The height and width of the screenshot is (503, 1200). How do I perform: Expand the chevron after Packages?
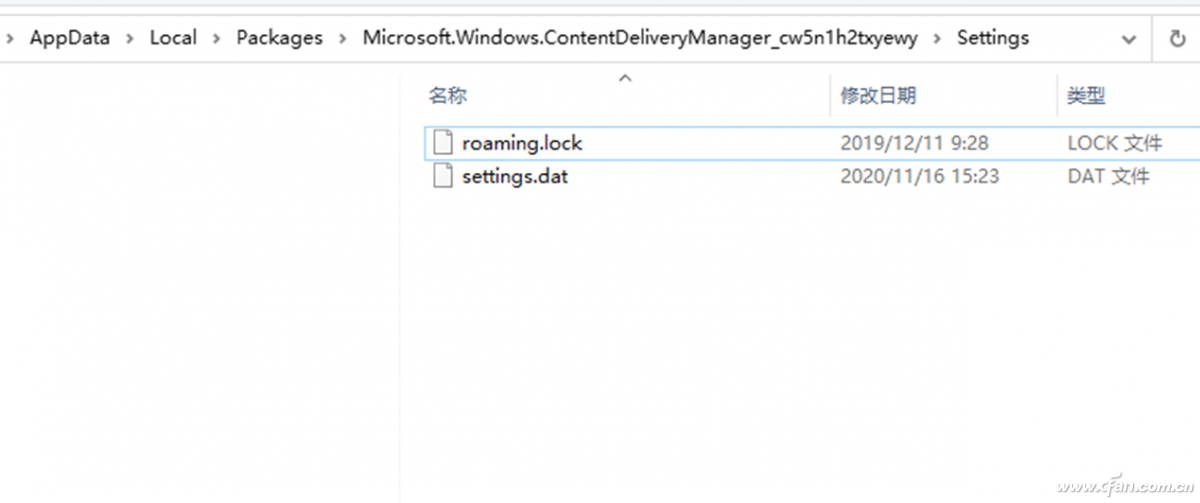tap(343, 38)
